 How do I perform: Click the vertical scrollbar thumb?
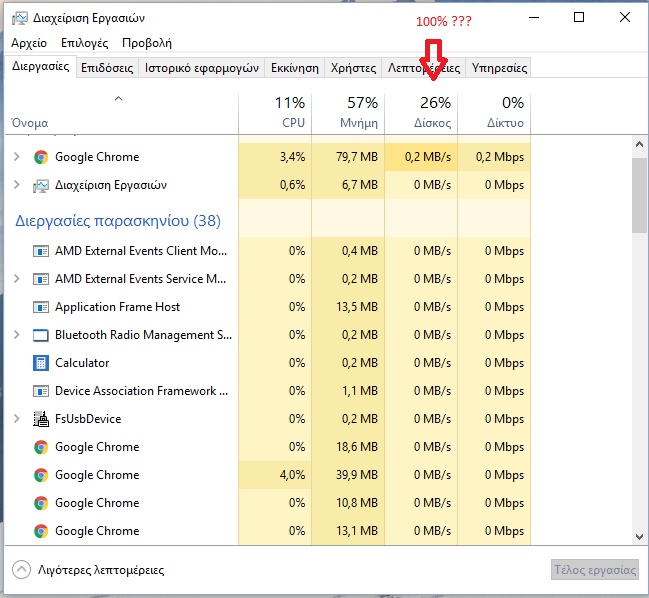pyautogui.click(x=639, y=195)
